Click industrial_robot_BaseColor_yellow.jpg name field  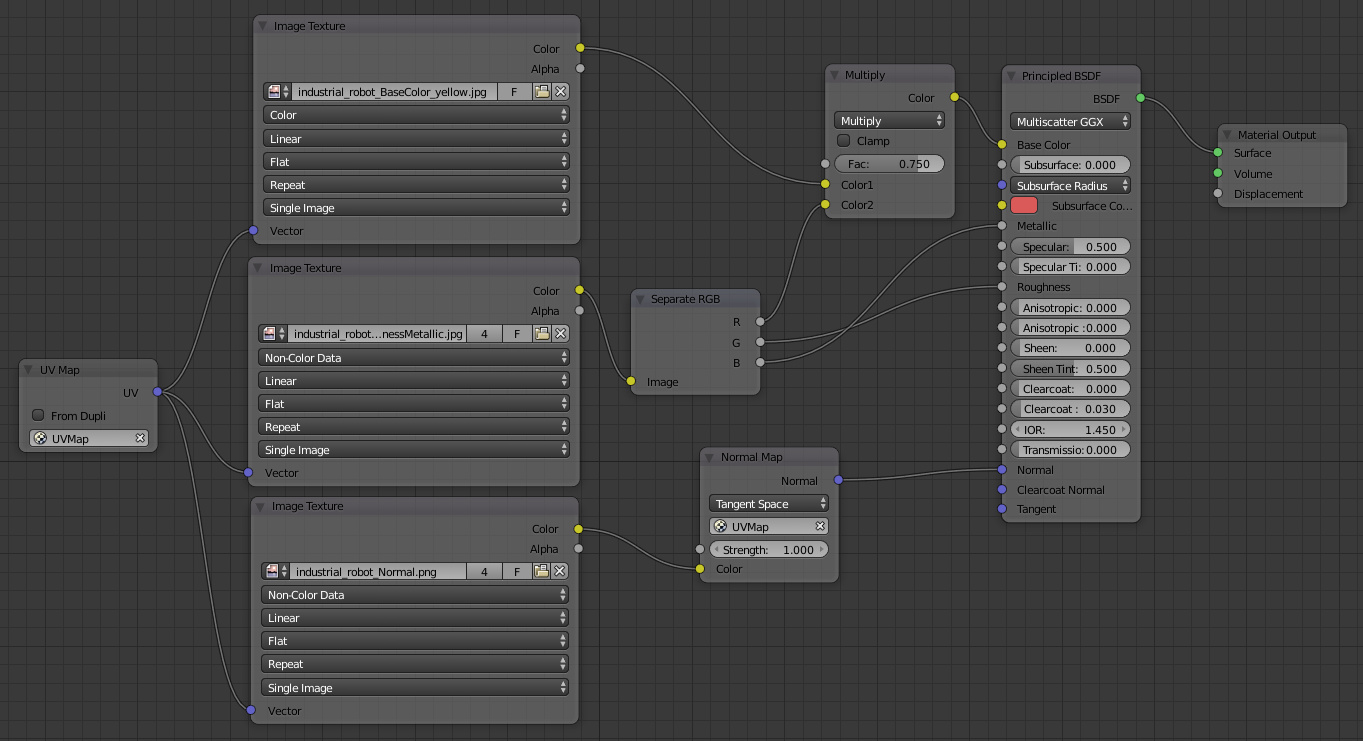click(394, 92)
